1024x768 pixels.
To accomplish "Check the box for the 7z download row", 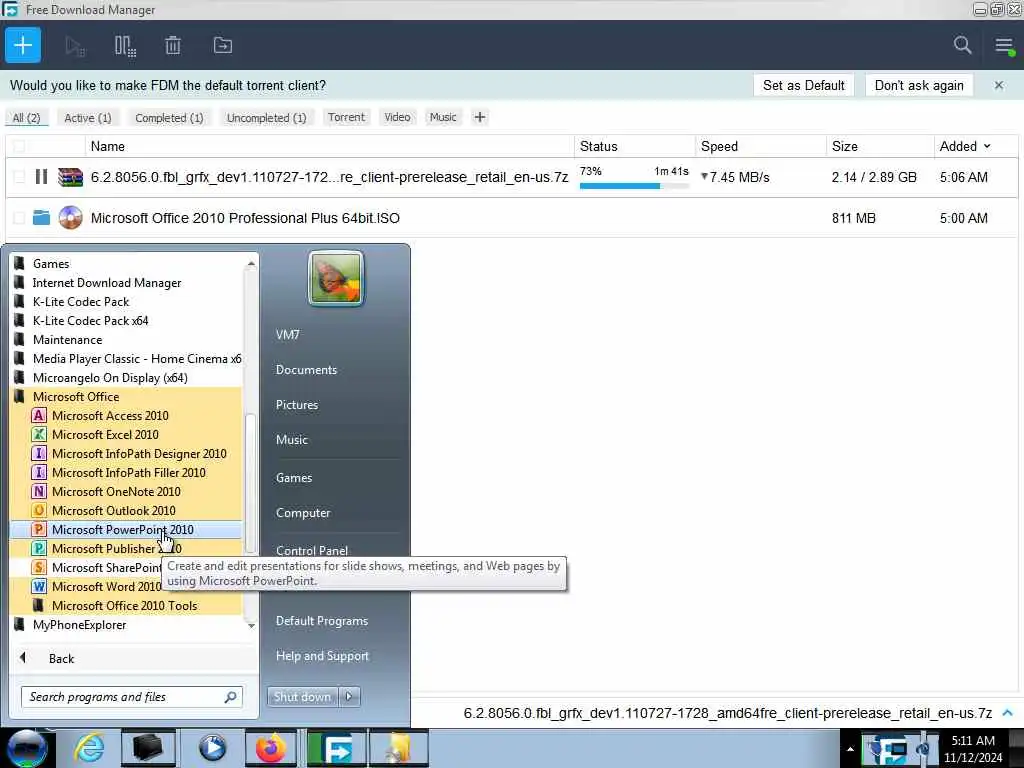I will [19, 177].
